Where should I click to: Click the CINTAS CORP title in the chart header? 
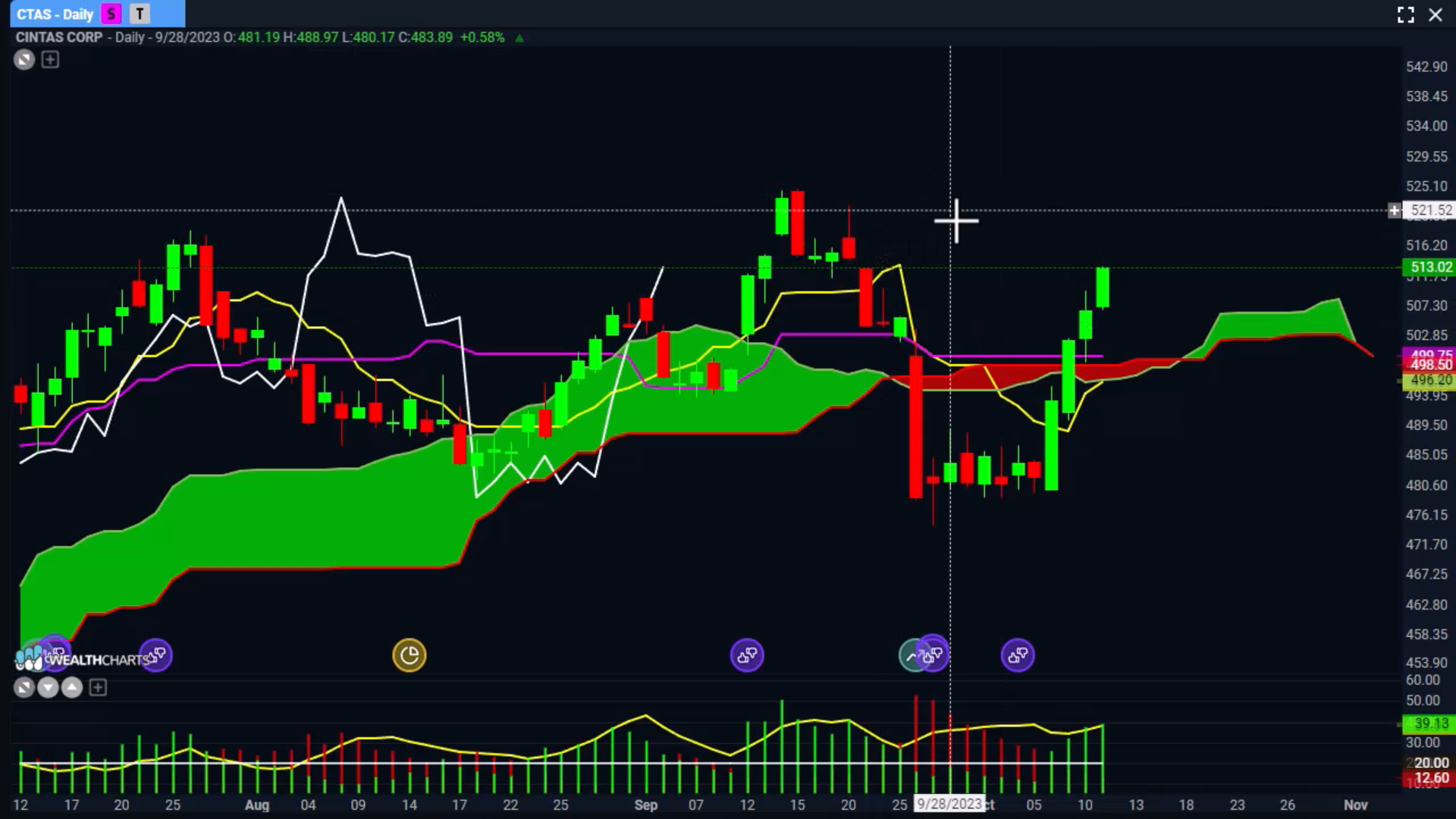click(x=59, y=37)
